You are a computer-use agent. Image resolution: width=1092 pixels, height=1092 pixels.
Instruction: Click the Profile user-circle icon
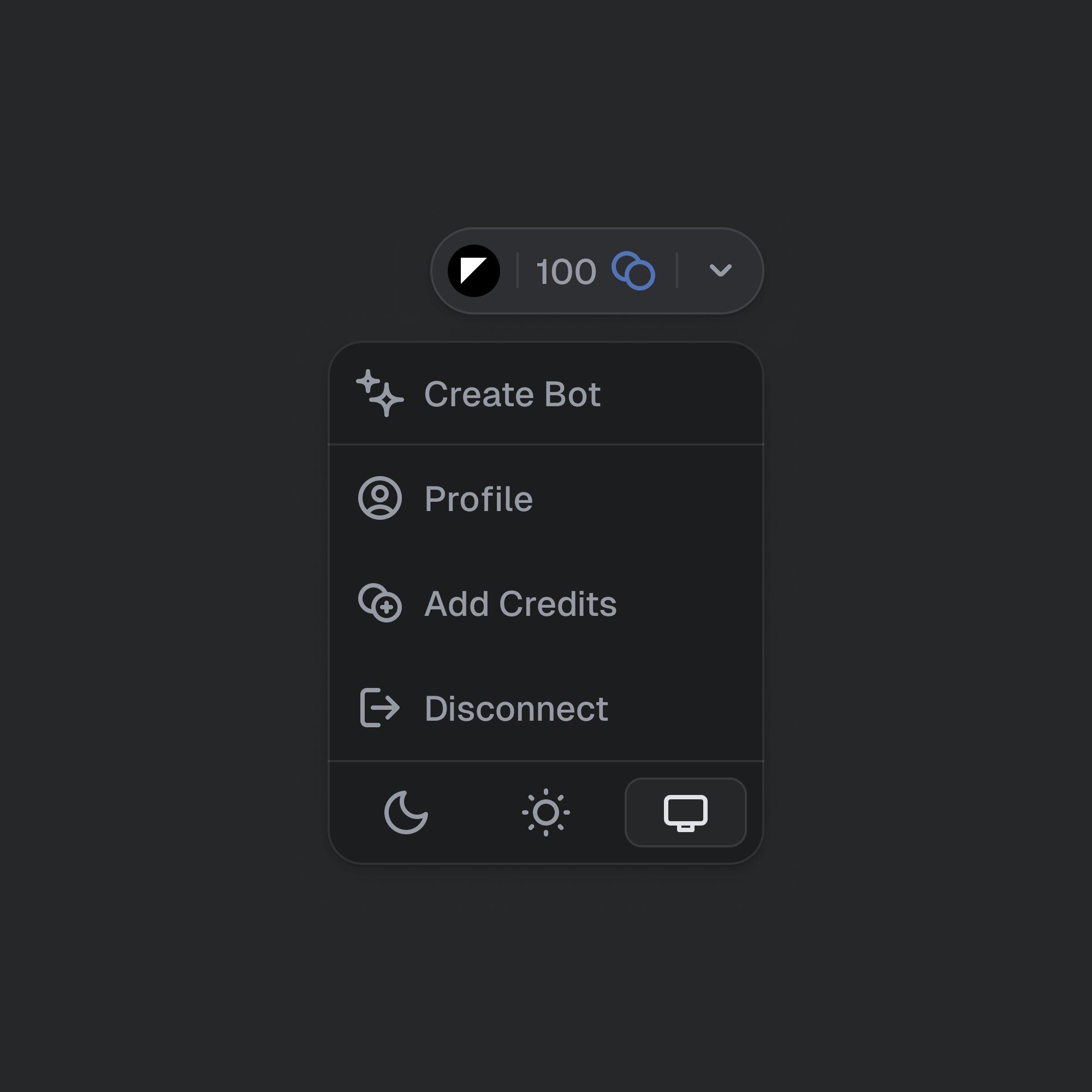pyautogui.click(x=380, y=498)
